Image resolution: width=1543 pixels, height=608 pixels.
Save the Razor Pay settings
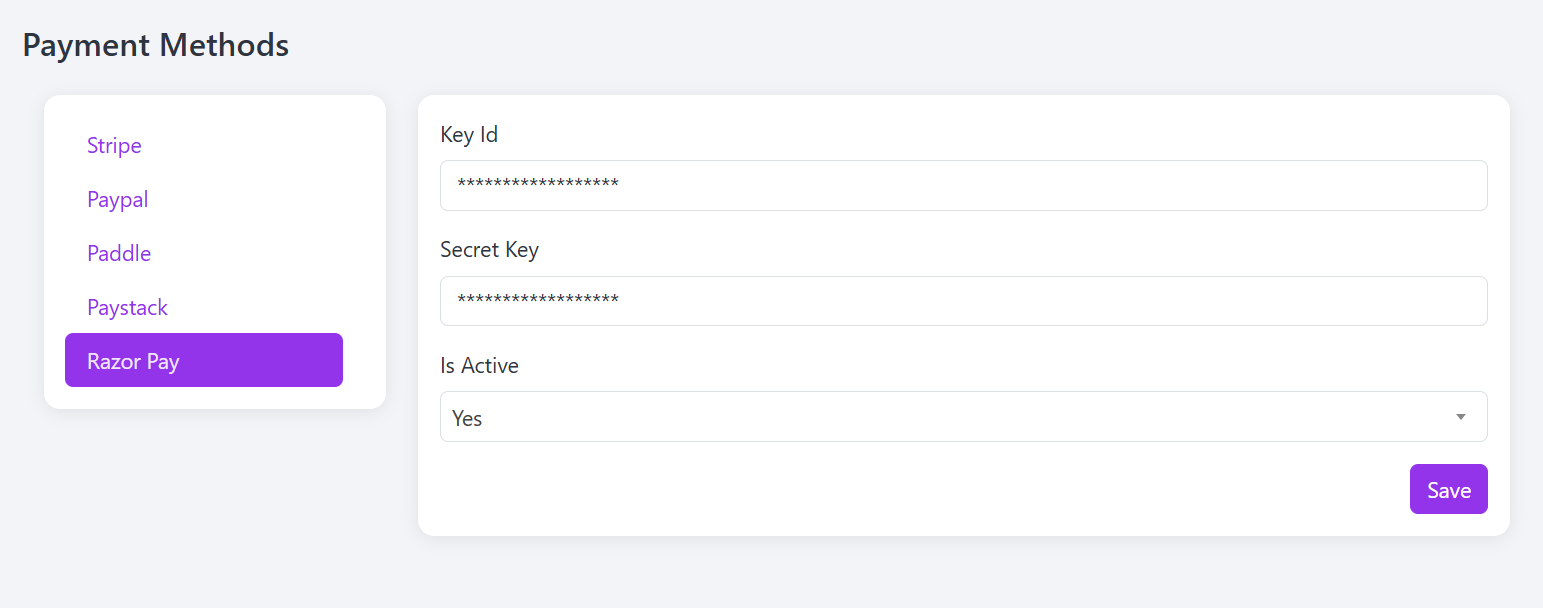(x=1449, y=489)
